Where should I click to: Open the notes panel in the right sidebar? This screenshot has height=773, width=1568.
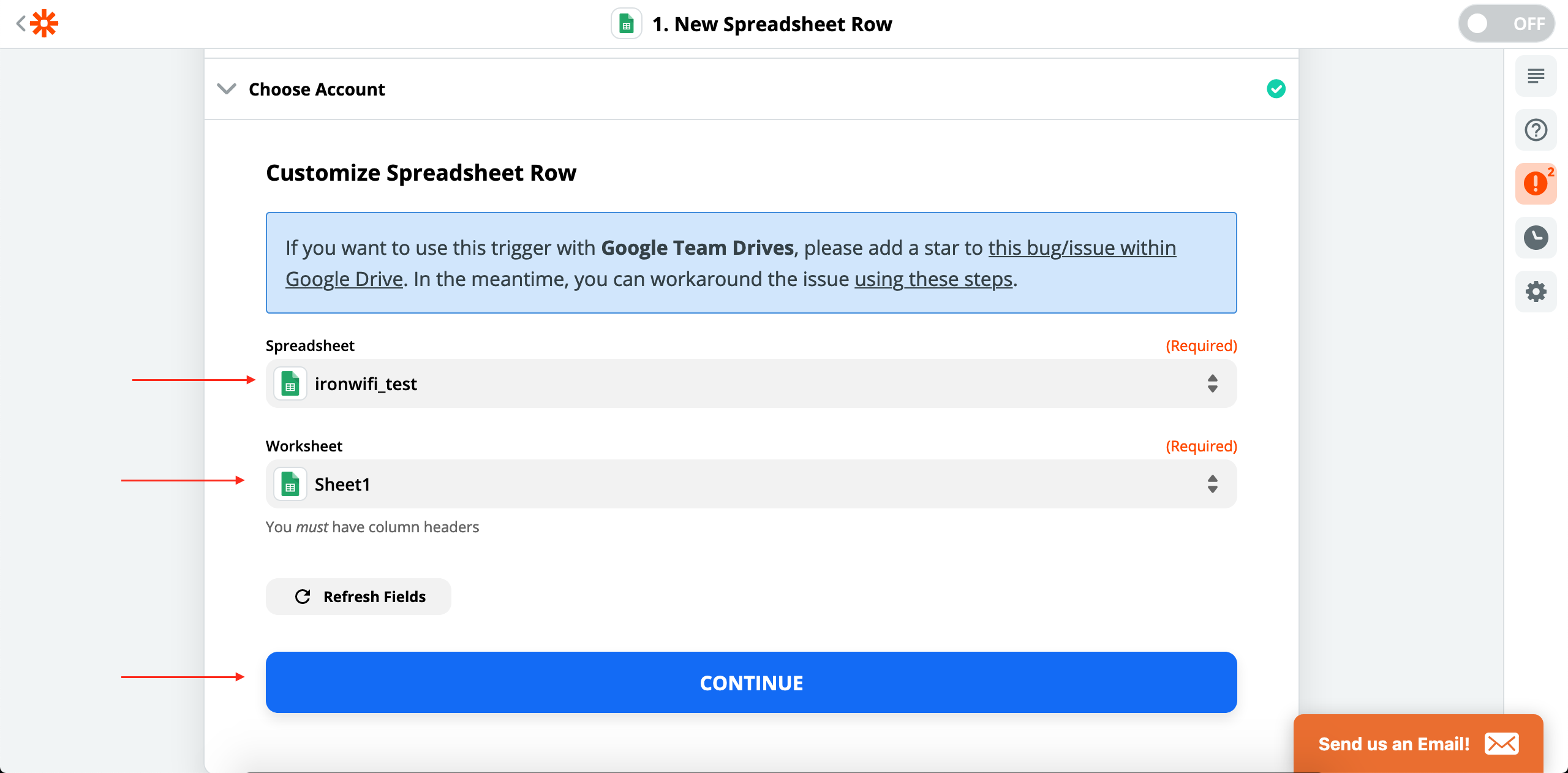tap(1536, 75)
